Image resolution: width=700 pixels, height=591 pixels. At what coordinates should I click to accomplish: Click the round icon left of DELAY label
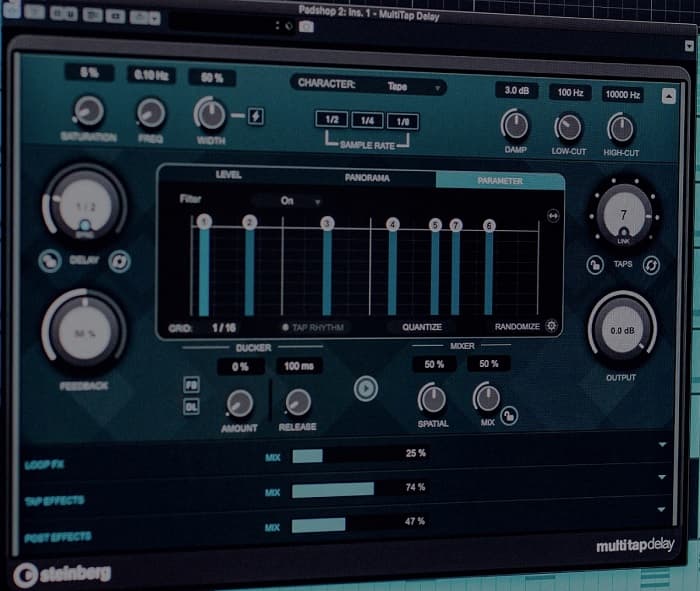pyautogui.click(x=50, y=260)
